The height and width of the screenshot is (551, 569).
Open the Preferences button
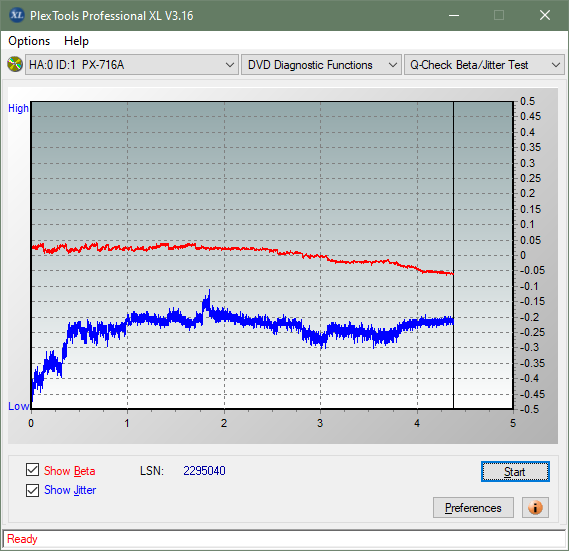[473, 507]
